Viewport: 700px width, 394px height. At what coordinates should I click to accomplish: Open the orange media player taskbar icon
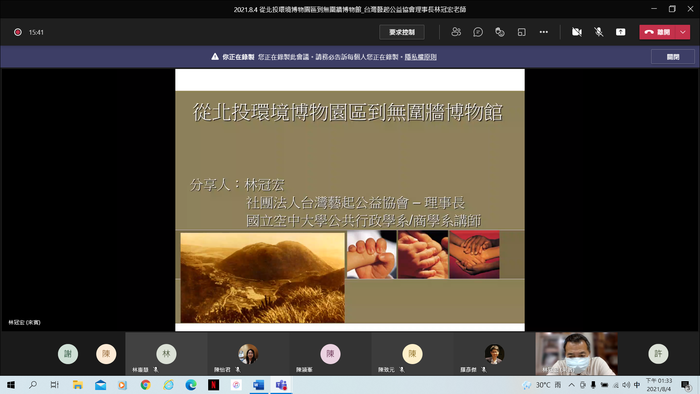pos(123,385)
